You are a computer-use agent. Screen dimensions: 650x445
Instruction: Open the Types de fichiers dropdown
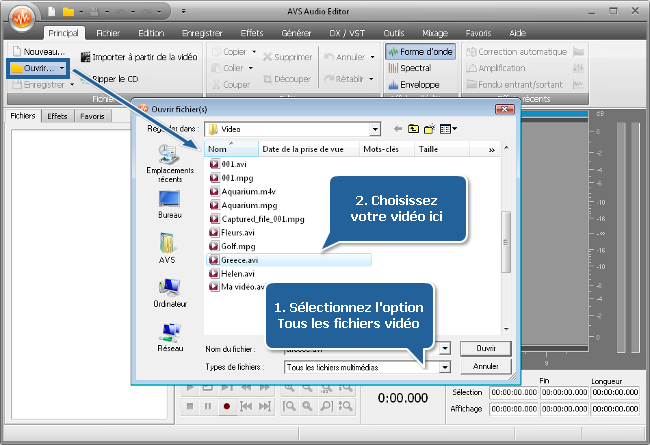pos(445,367)
